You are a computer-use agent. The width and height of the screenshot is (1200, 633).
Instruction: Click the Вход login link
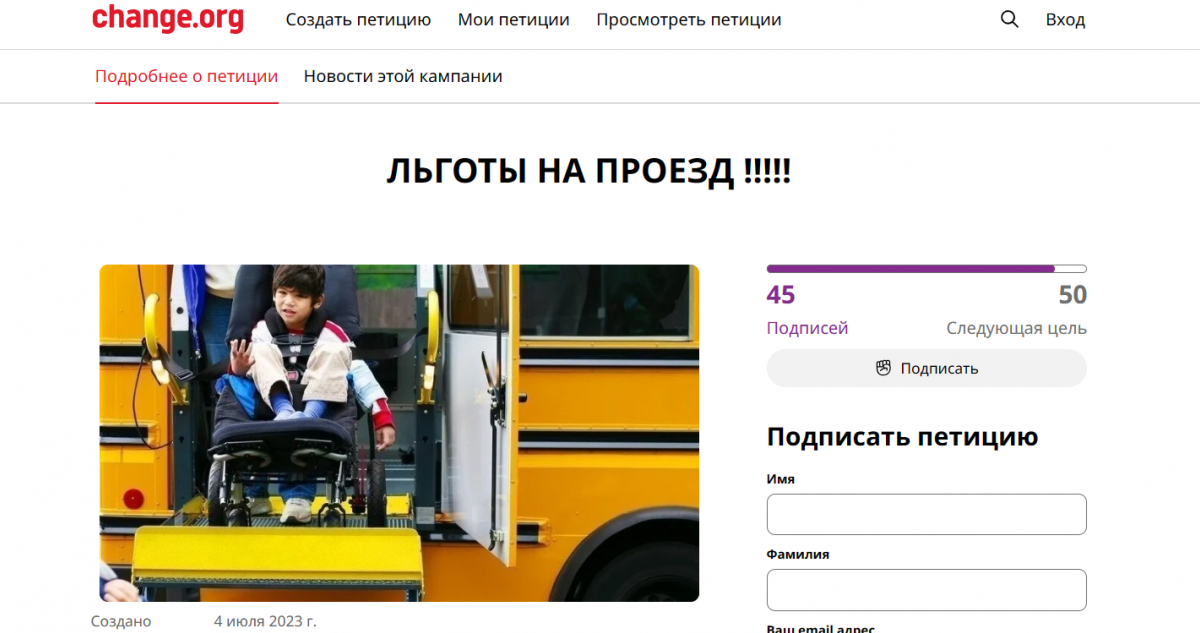1065,20
